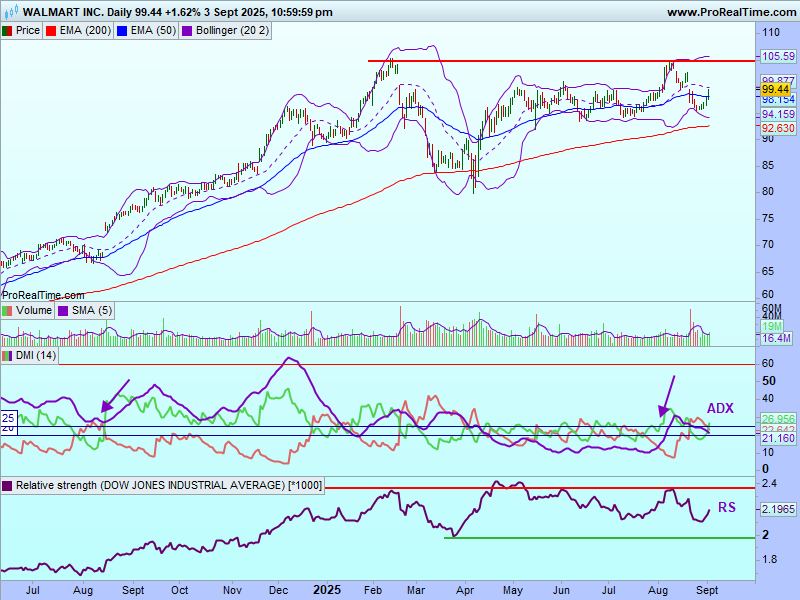800x600 pixels.
Task: Click the 2025 year label on time axis
Action: tap(327, 590)
